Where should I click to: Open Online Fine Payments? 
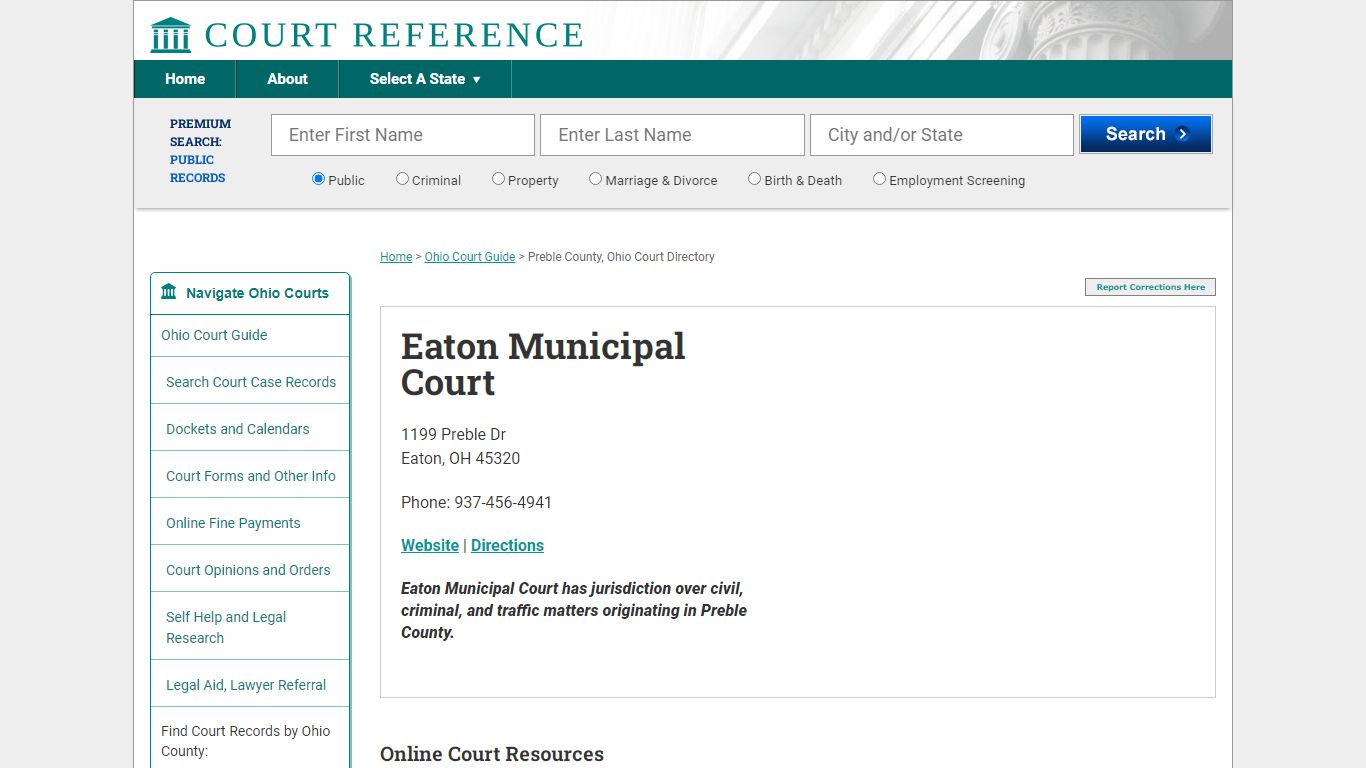tap(233, 523)
